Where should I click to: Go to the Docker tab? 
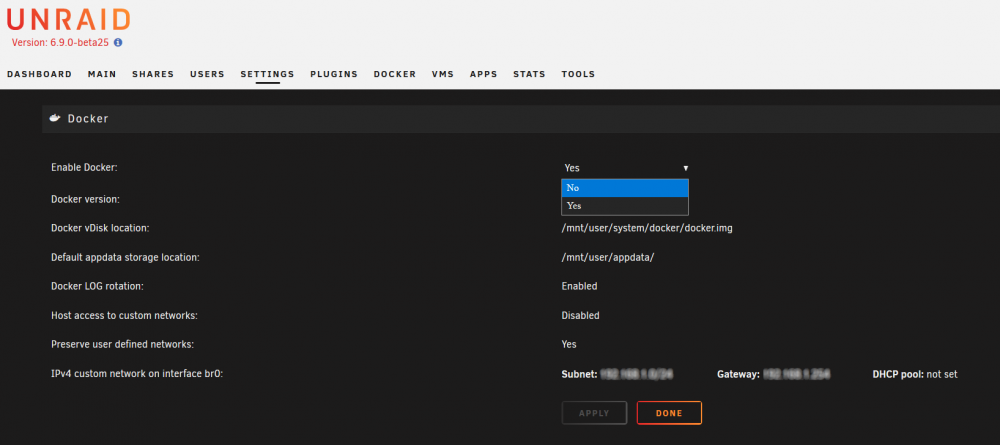click(x=395, y=74)
